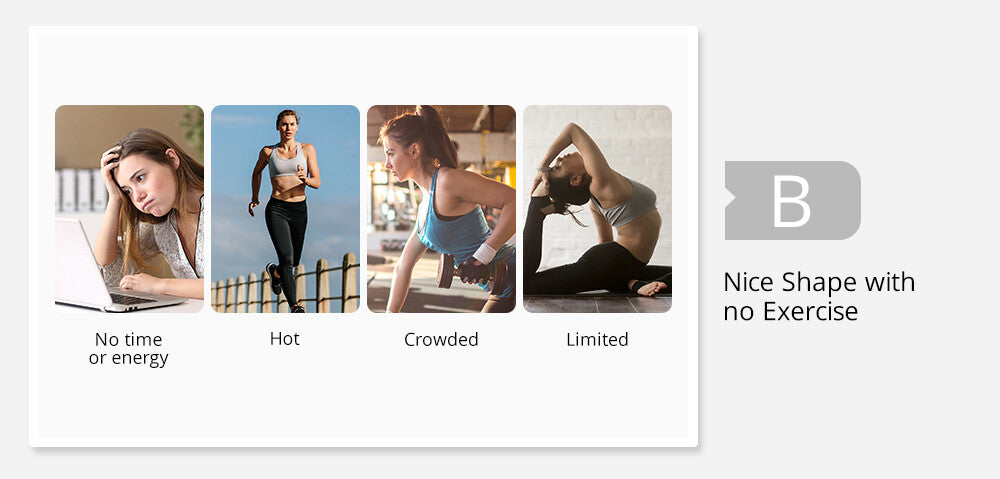
Task: Open the dumbbell workout photo
Action: click(441, 209)
